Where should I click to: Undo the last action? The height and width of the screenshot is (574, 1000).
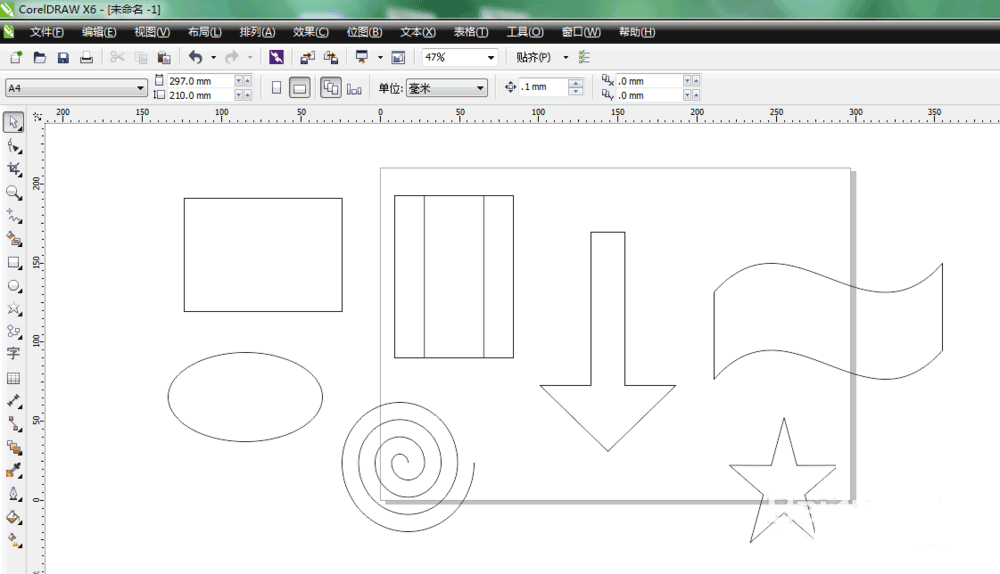click(196, 57)
